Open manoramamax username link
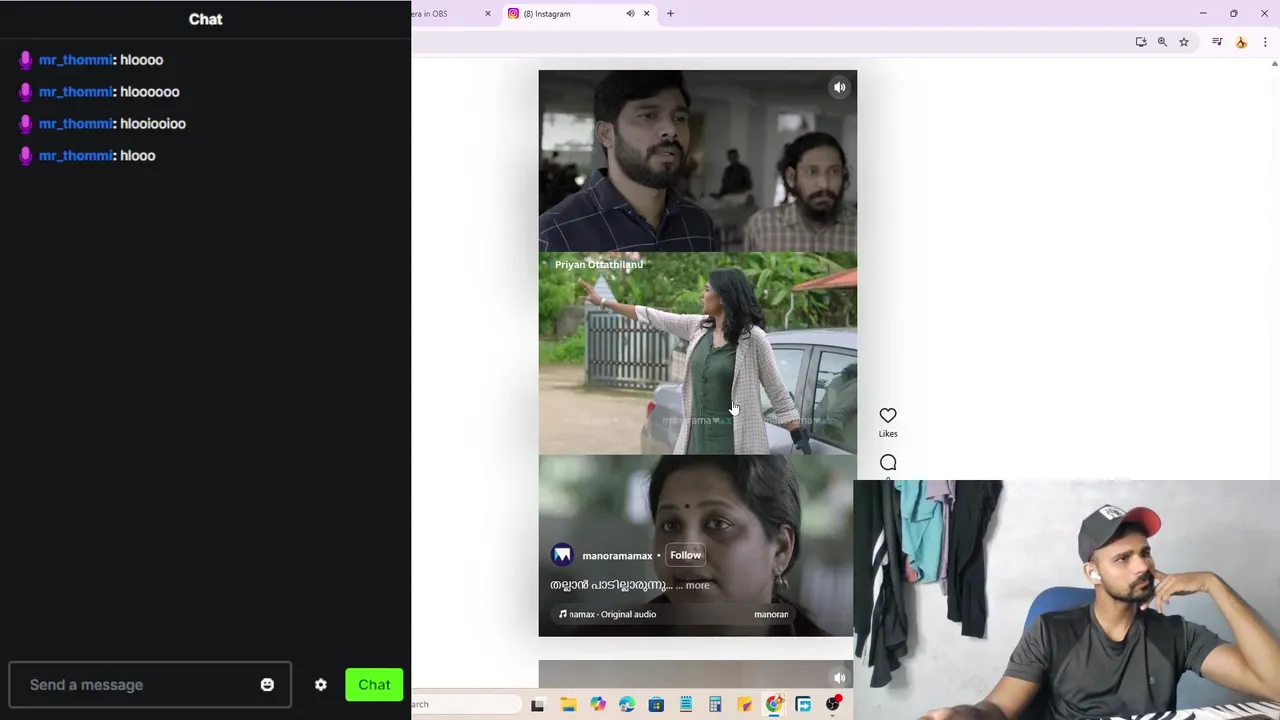This screenshot has width=1280, height=720. click(617, 556)
